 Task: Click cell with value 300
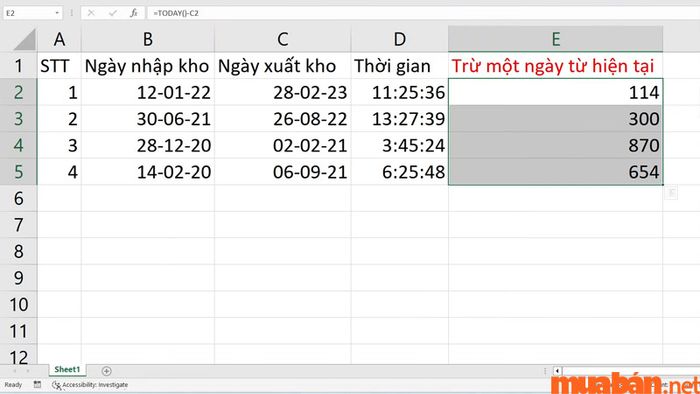click(555, 119)
